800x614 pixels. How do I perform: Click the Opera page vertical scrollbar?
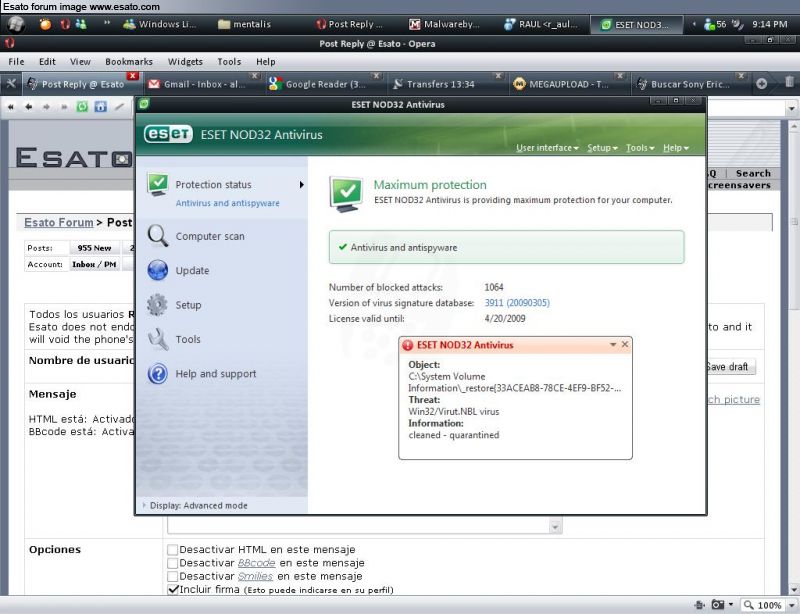pos(794,357)
